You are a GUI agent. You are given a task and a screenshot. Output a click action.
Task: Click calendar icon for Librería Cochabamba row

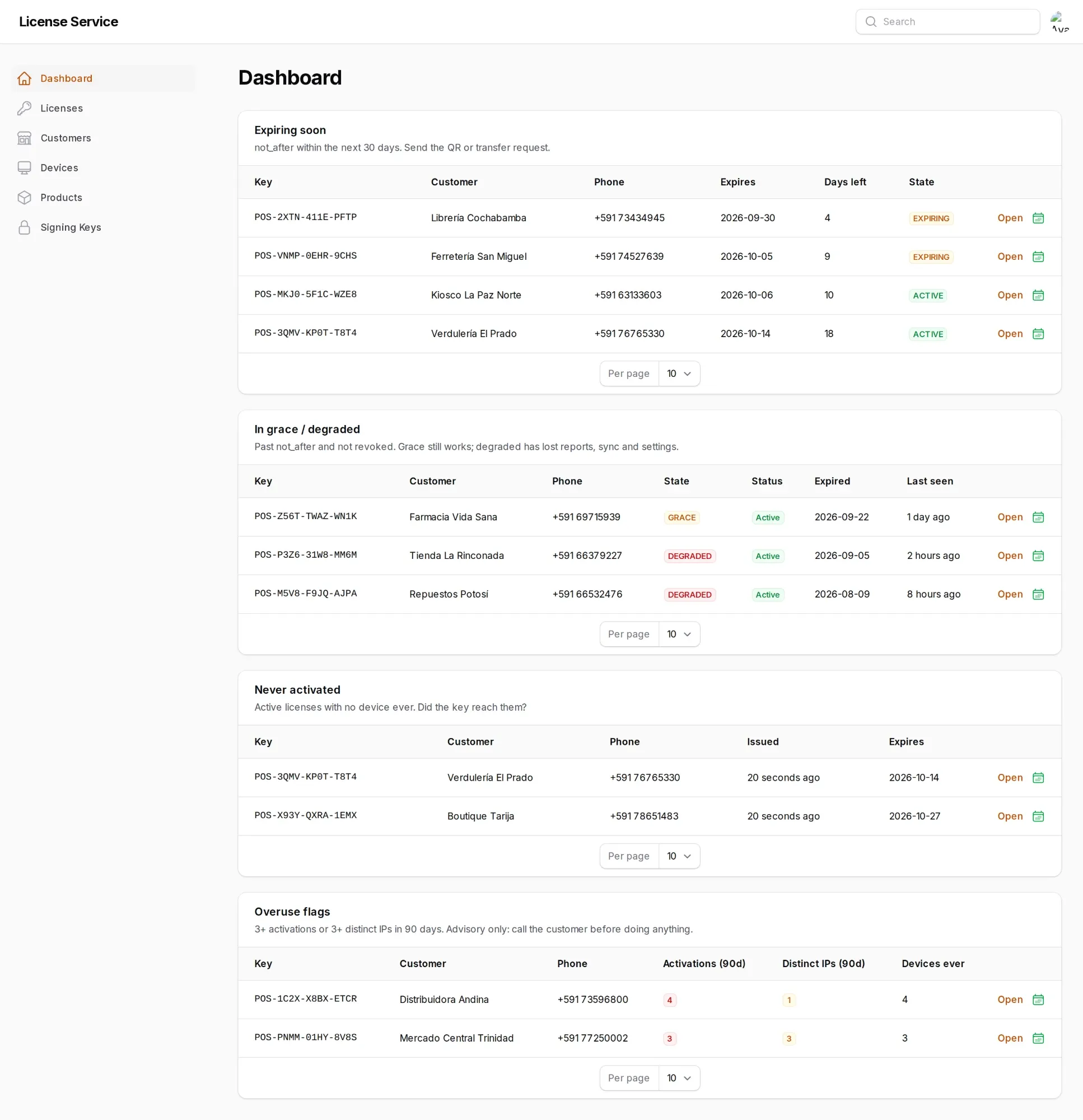(x=1038, y=218)
